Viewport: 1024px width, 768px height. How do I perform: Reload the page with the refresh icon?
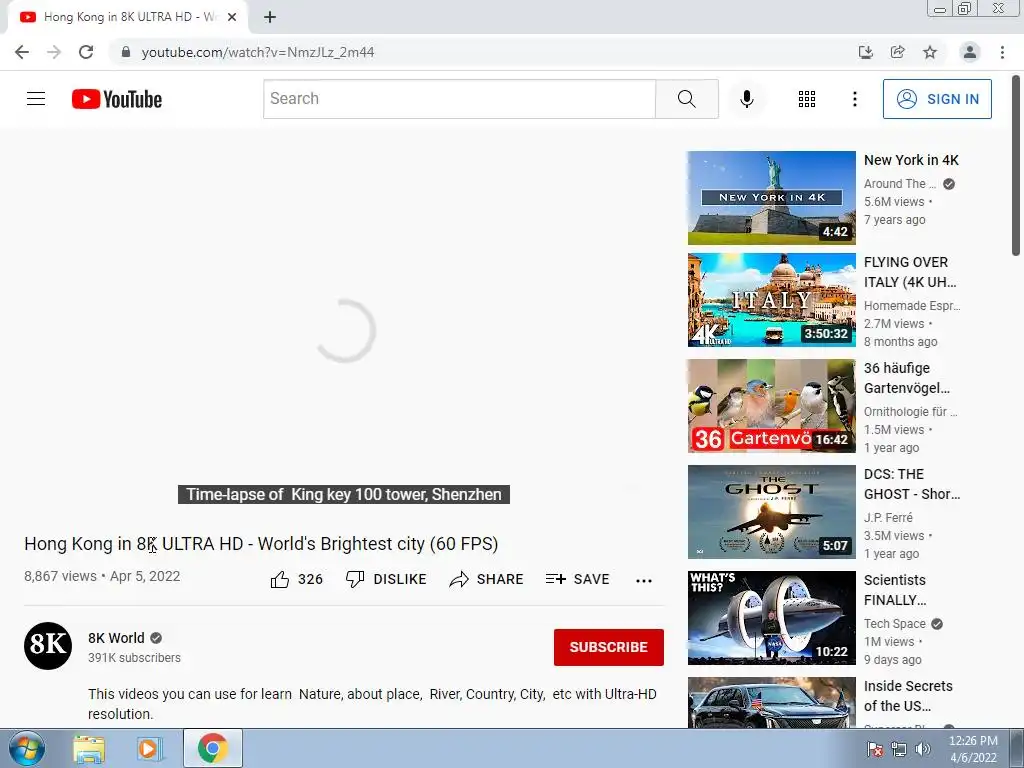tap(86, 52)
